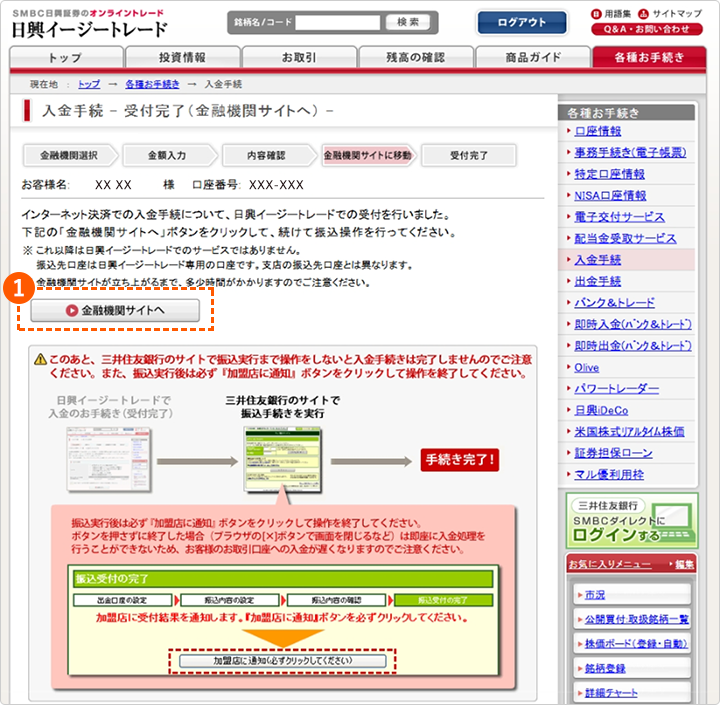Open 株価ボード(登録・自動) favorite link

coord(636,644)
